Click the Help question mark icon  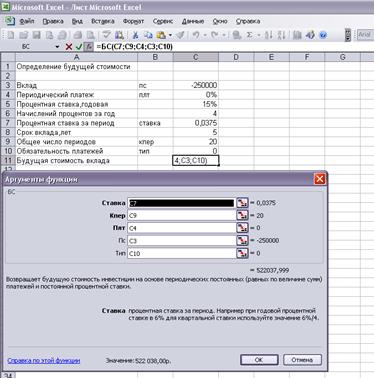coord(323,35)
